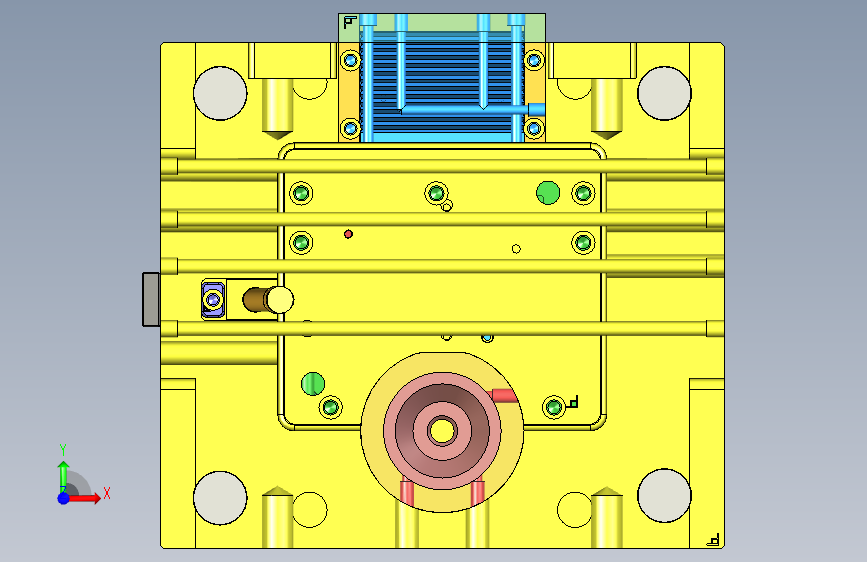Pick the gray guide hole at the upper-right corner
Screen dimensions: 867x562
[664, 93]
